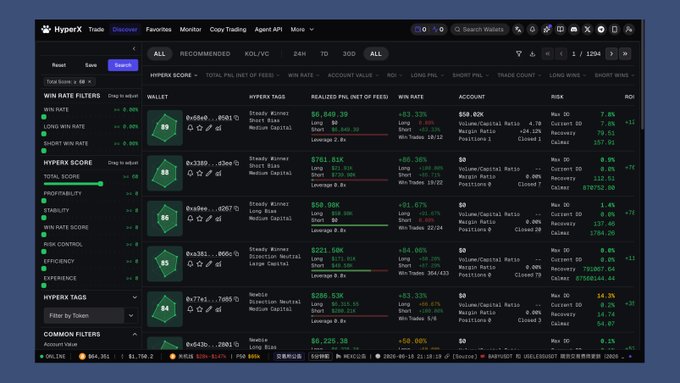
Task: Click the HyperX paw logo
Action: (46, 29)
